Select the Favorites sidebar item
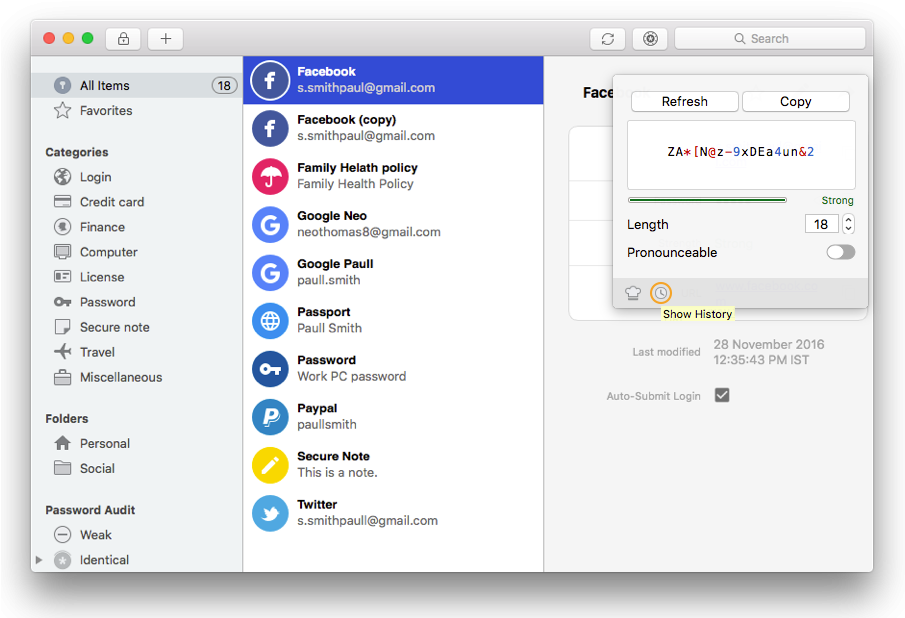 107,110
